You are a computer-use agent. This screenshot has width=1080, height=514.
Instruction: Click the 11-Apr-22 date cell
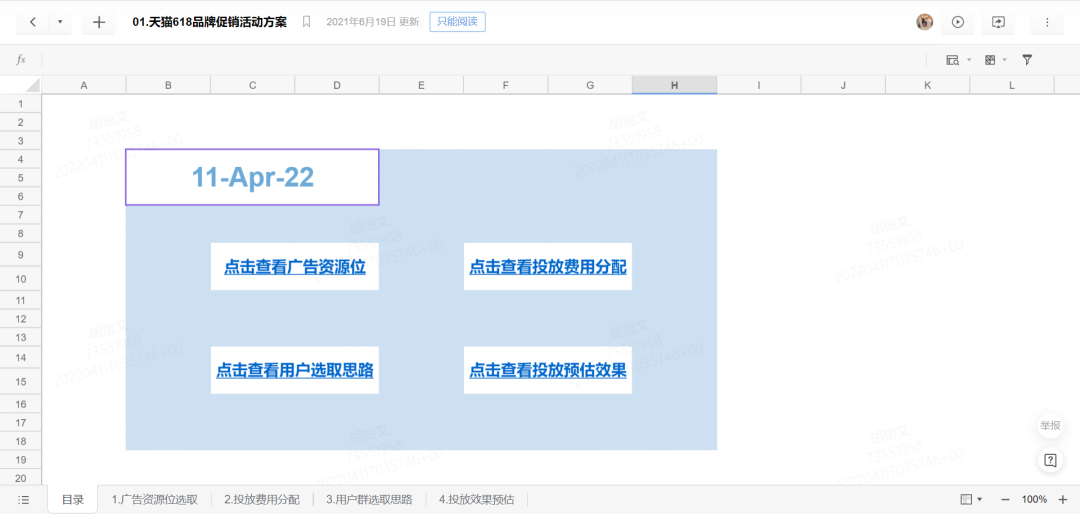(x=252, y=177)
